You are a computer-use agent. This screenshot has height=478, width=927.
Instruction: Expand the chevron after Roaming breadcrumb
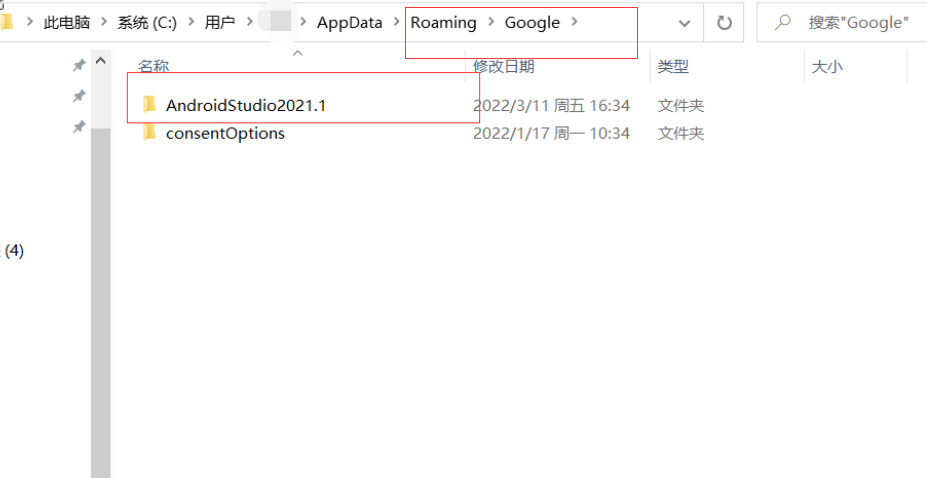click(x=490, y=22)
